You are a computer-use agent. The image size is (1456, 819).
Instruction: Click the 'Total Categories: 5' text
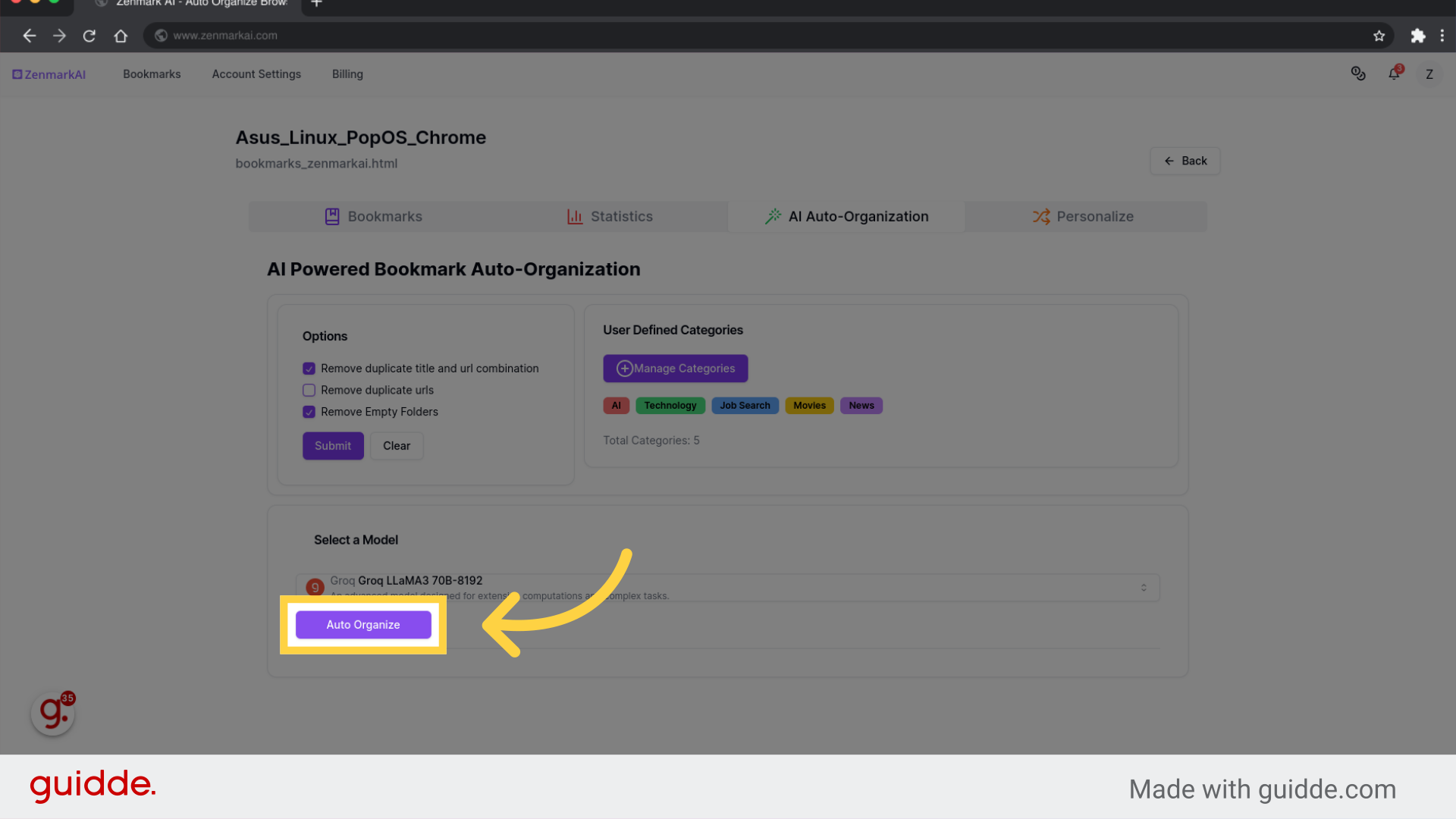[x=651, y=441]
